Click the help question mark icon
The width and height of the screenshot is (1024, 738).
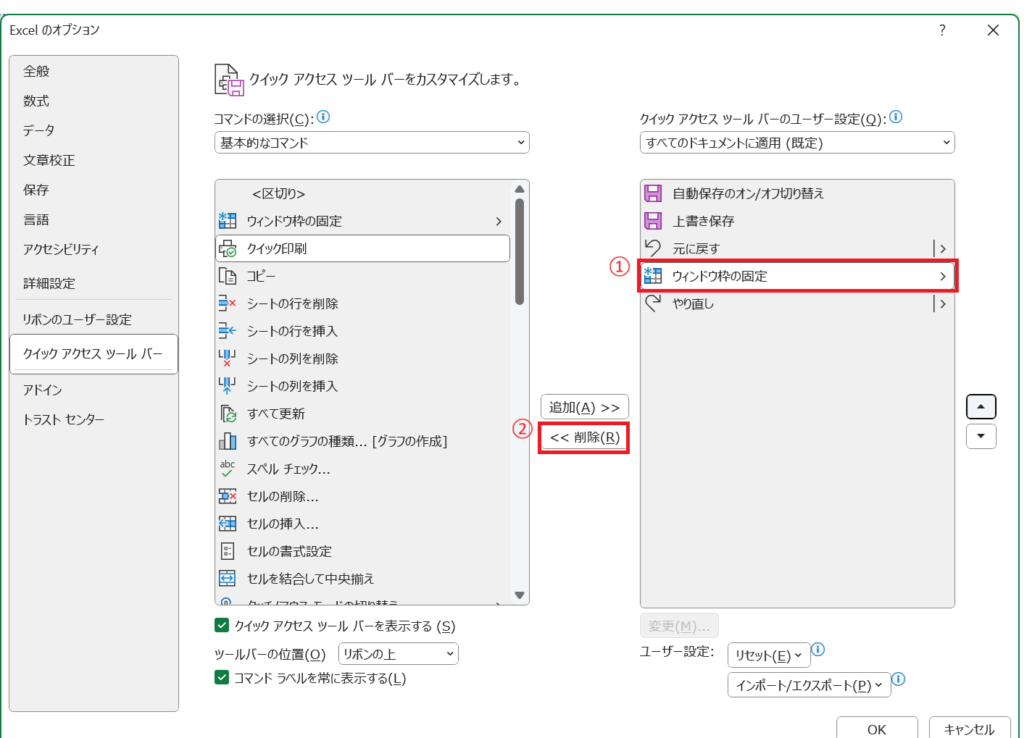942,30
